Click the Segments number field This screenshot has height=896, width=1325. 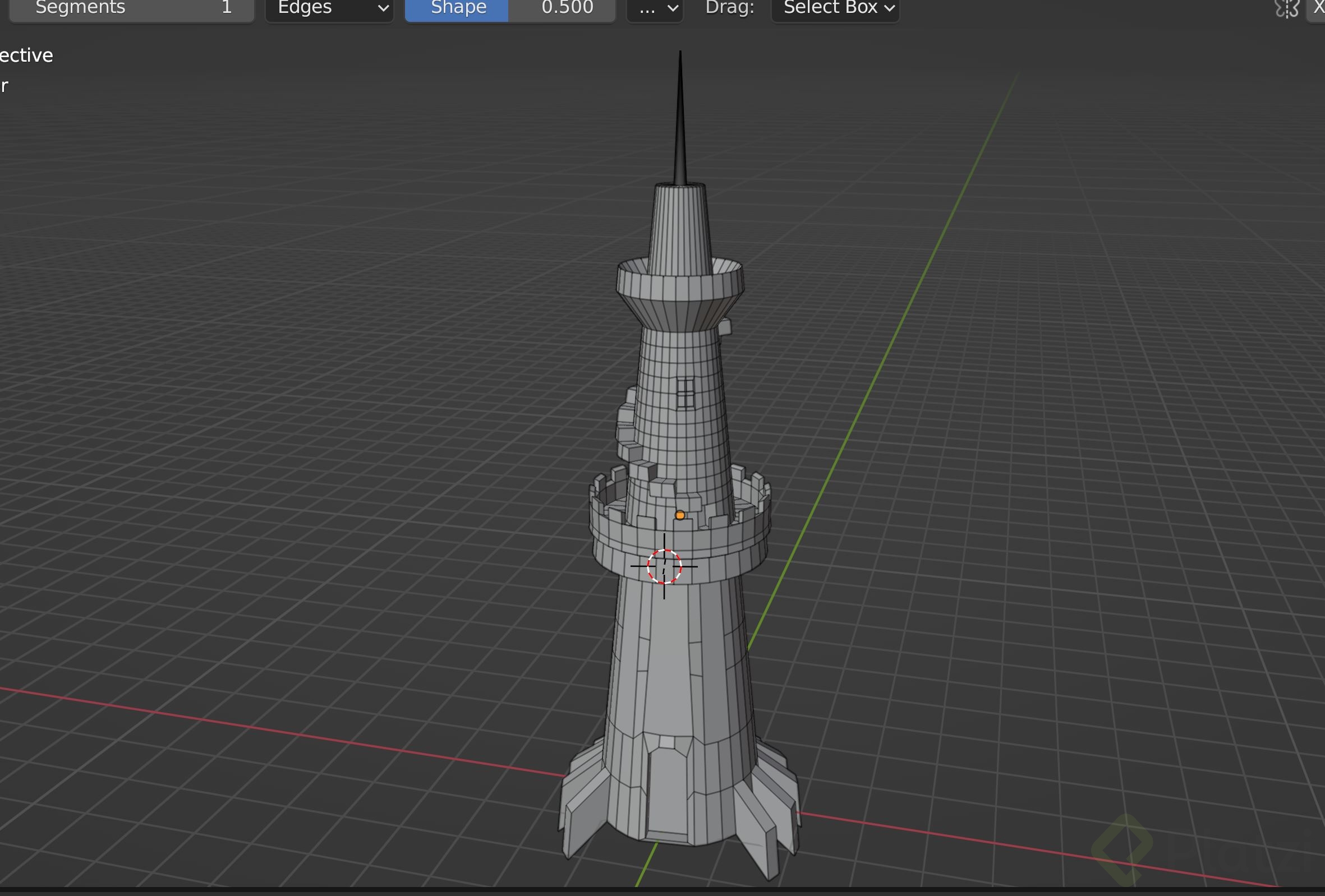pyautogui.click(x=132, y=8)
